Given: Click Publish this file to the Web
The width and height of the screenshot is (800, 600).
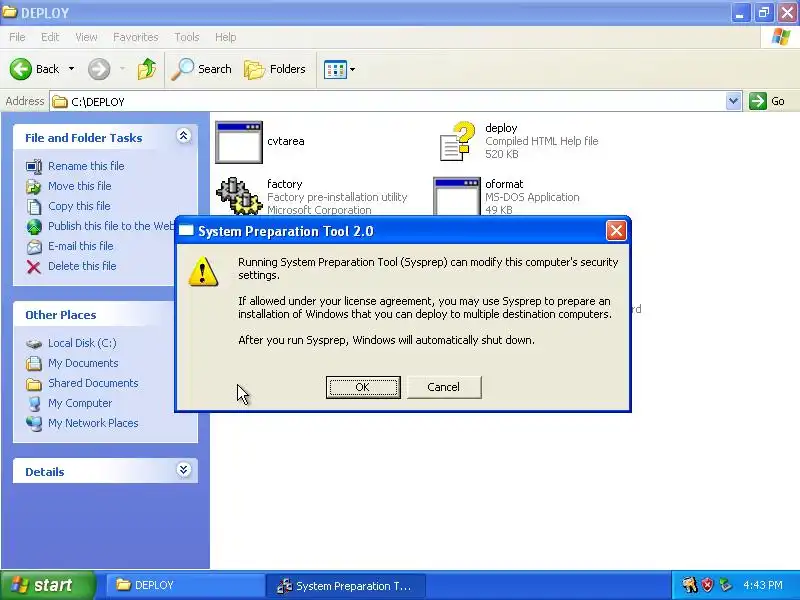Looking at the screenshot, I should click(111, 226).
